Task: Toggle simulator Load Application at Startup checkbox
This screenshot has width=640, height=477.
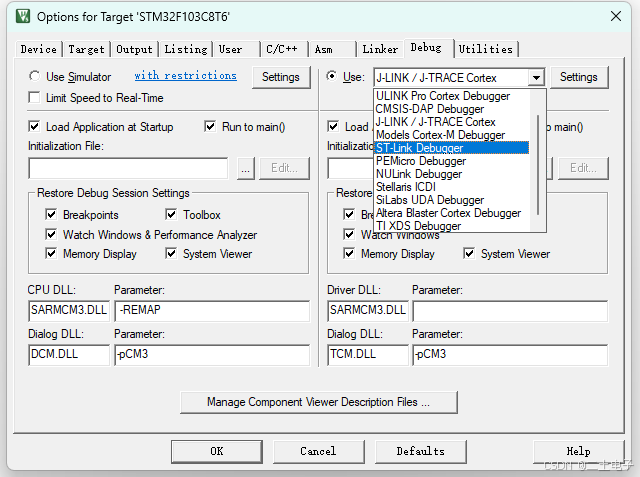Action: (34, 126)
